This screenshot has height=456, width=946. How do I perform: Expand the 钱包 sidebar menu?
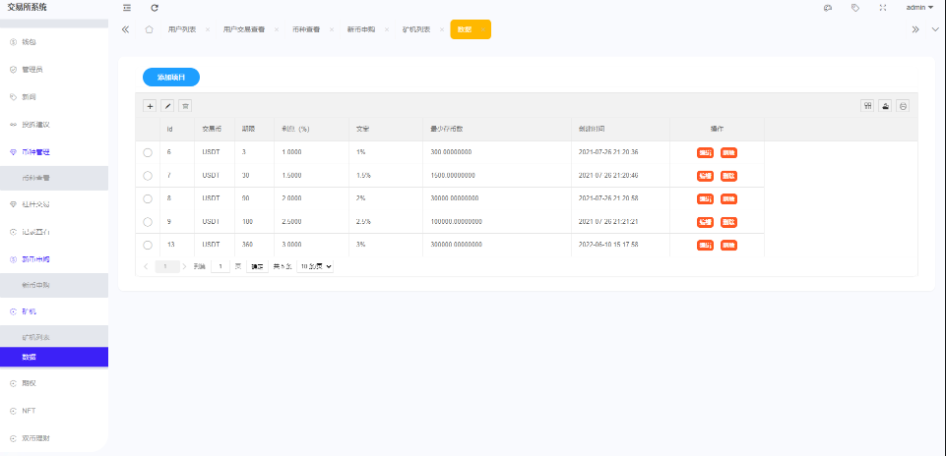tap(54, 42)
